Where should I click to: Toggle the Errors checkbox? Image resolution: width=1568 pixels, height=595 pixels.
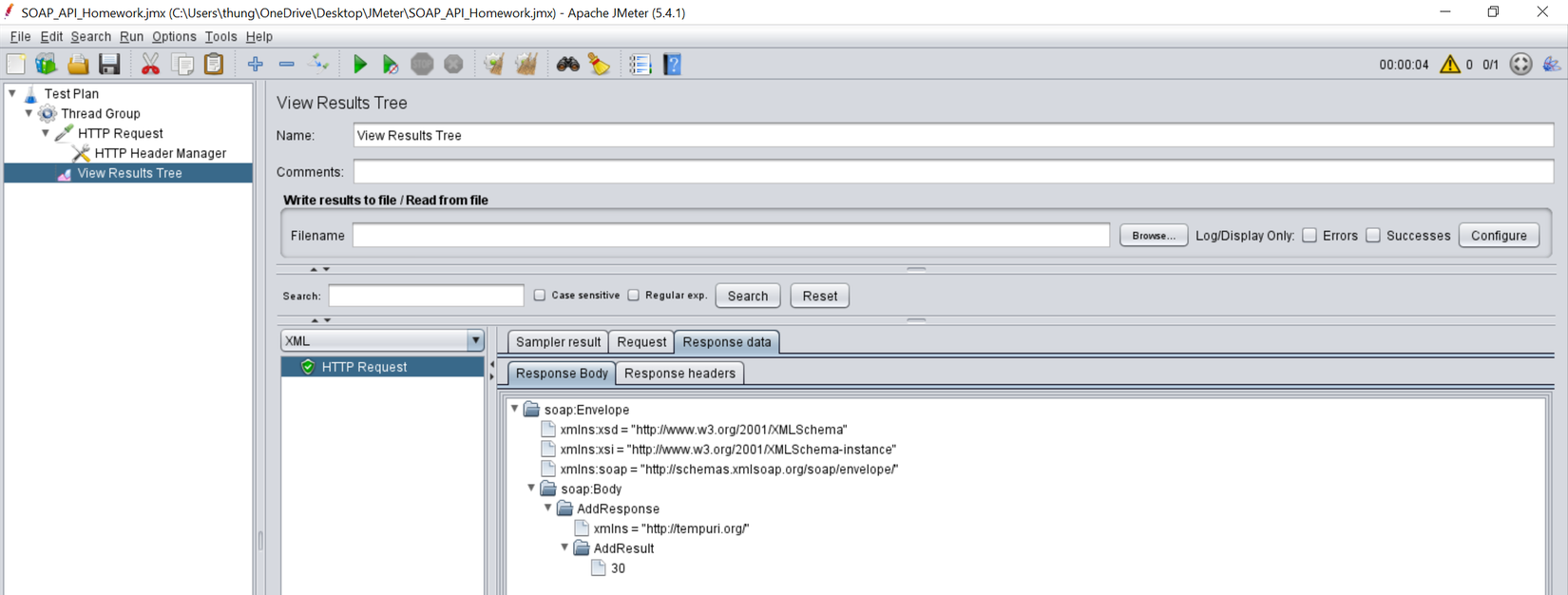pos(1310,236)
